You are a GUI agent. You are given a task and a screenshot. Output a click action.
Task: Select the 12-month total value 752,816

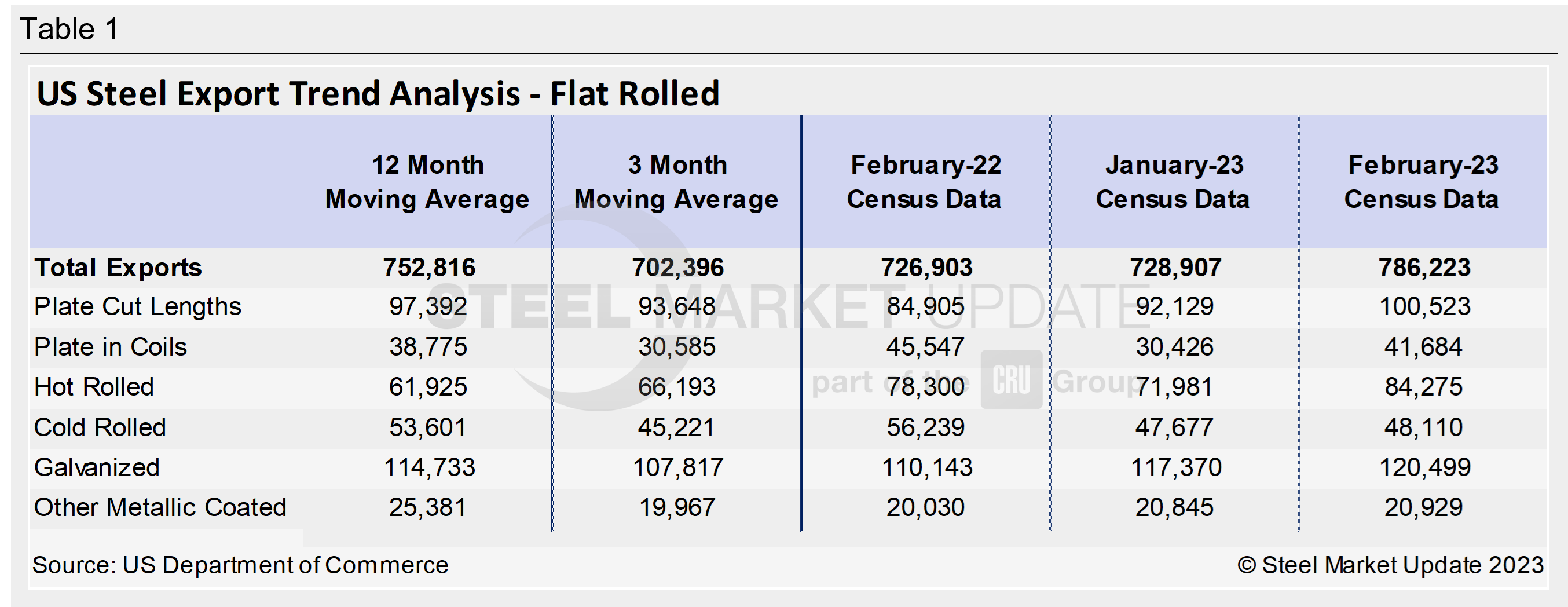429,268
